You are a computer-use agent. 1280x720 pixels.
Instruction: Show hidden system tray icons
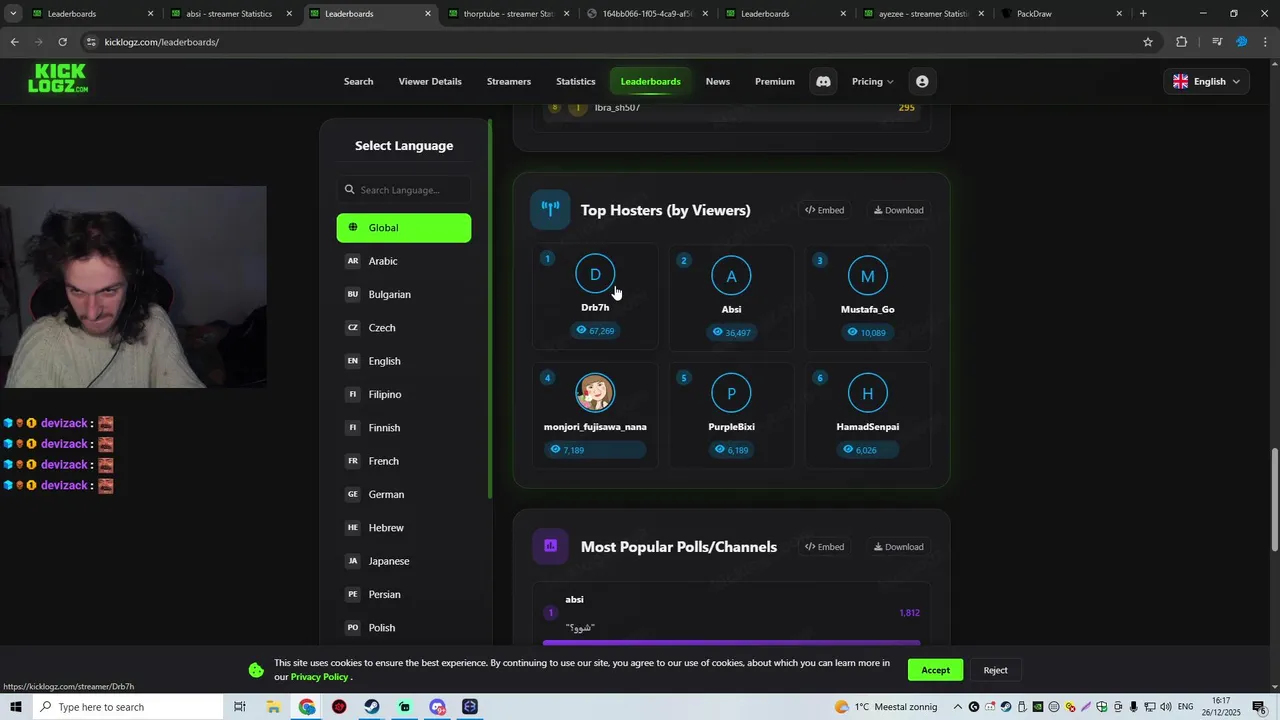coord(958,707)
